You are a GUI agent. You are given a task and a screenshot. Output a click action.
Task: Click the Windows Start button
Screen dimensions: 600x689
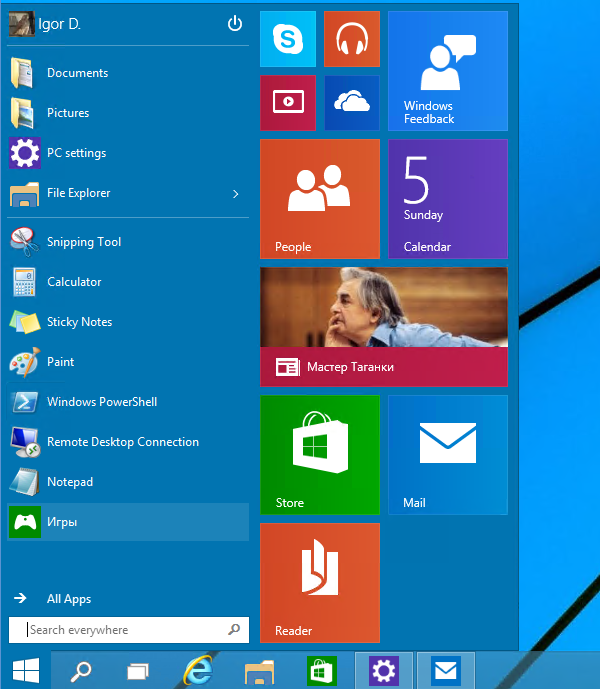point(25,671)
